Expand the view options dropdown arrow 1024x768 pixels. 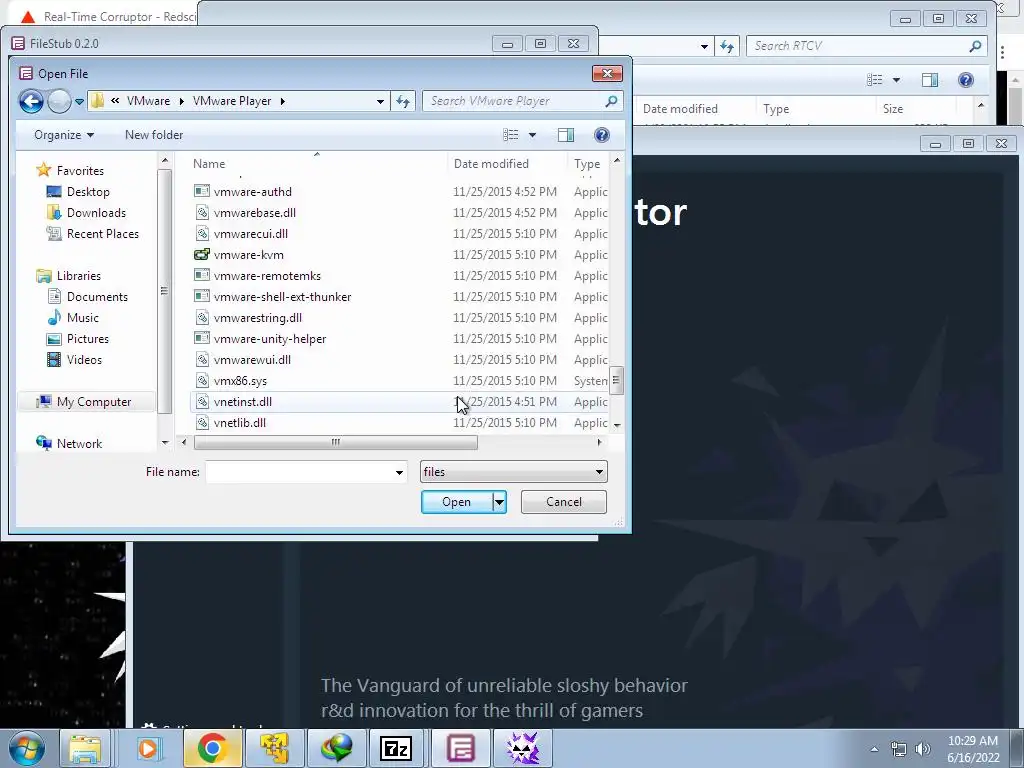click(x=532, y=135)
